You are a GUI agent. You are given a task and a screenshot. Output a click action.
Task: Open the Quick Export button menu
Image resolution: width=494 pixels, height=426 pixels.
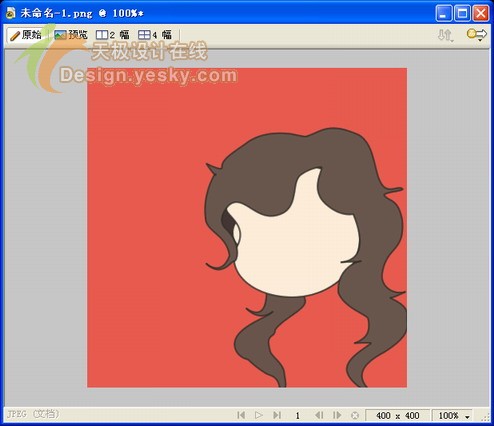pos(477,35)
